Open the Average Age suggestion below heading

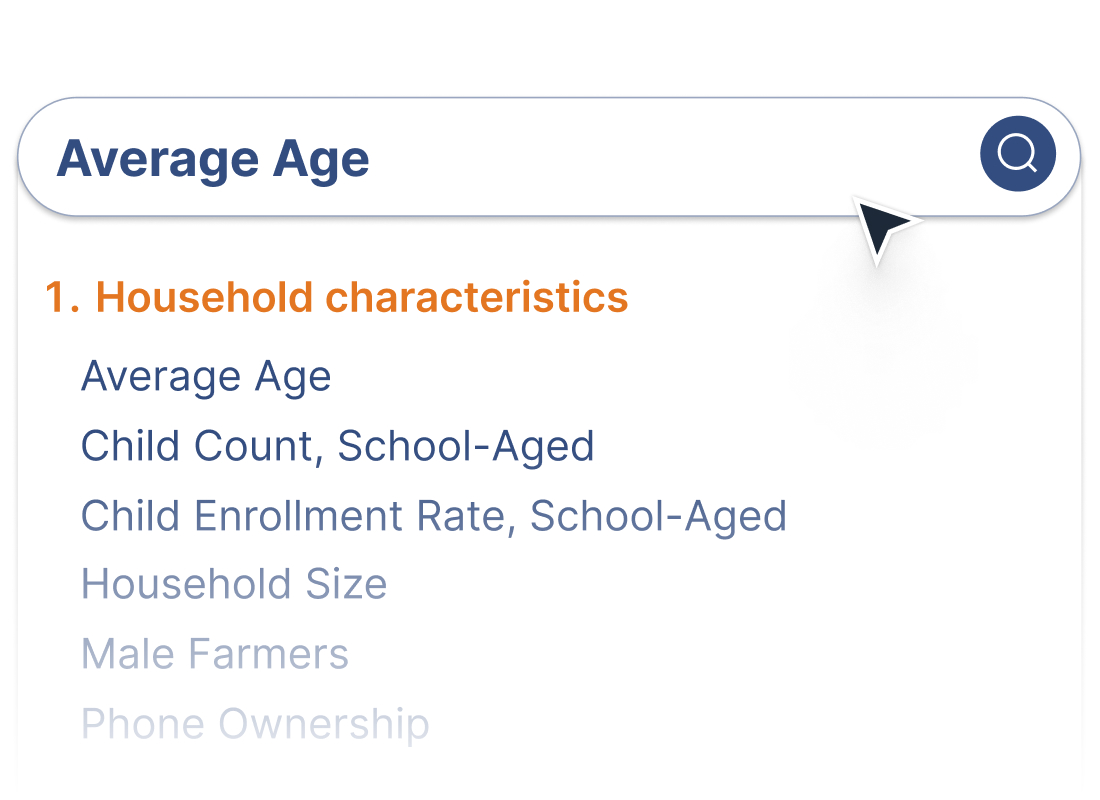point(206,377)
